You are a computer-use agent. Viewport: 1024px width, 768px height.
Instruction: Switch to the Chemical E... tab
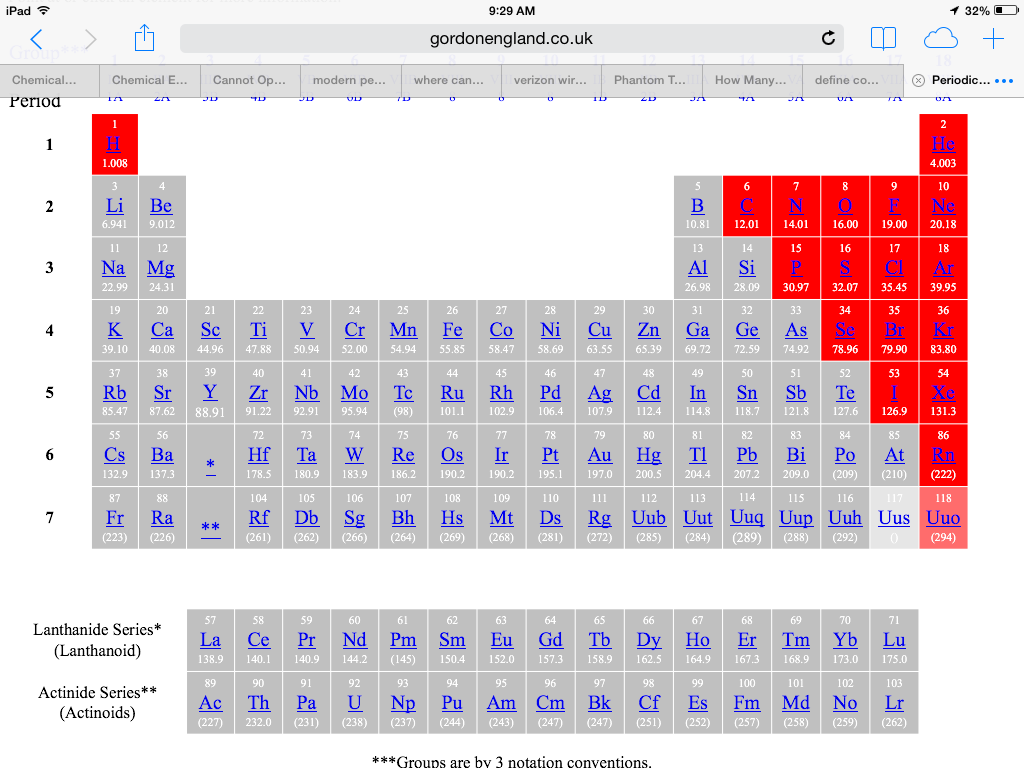coord(150,80)
